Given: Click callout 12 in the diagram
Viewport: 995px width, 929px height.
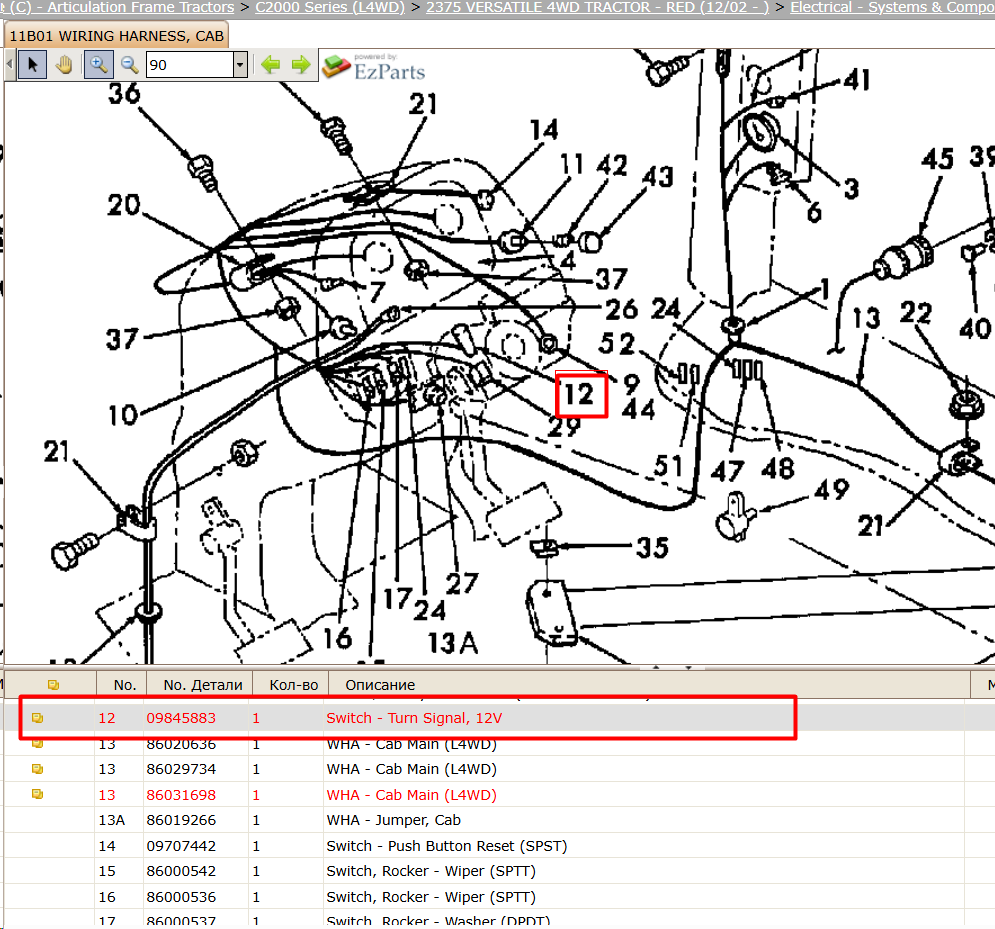Looking at the screenshot, I should (579, 394).
